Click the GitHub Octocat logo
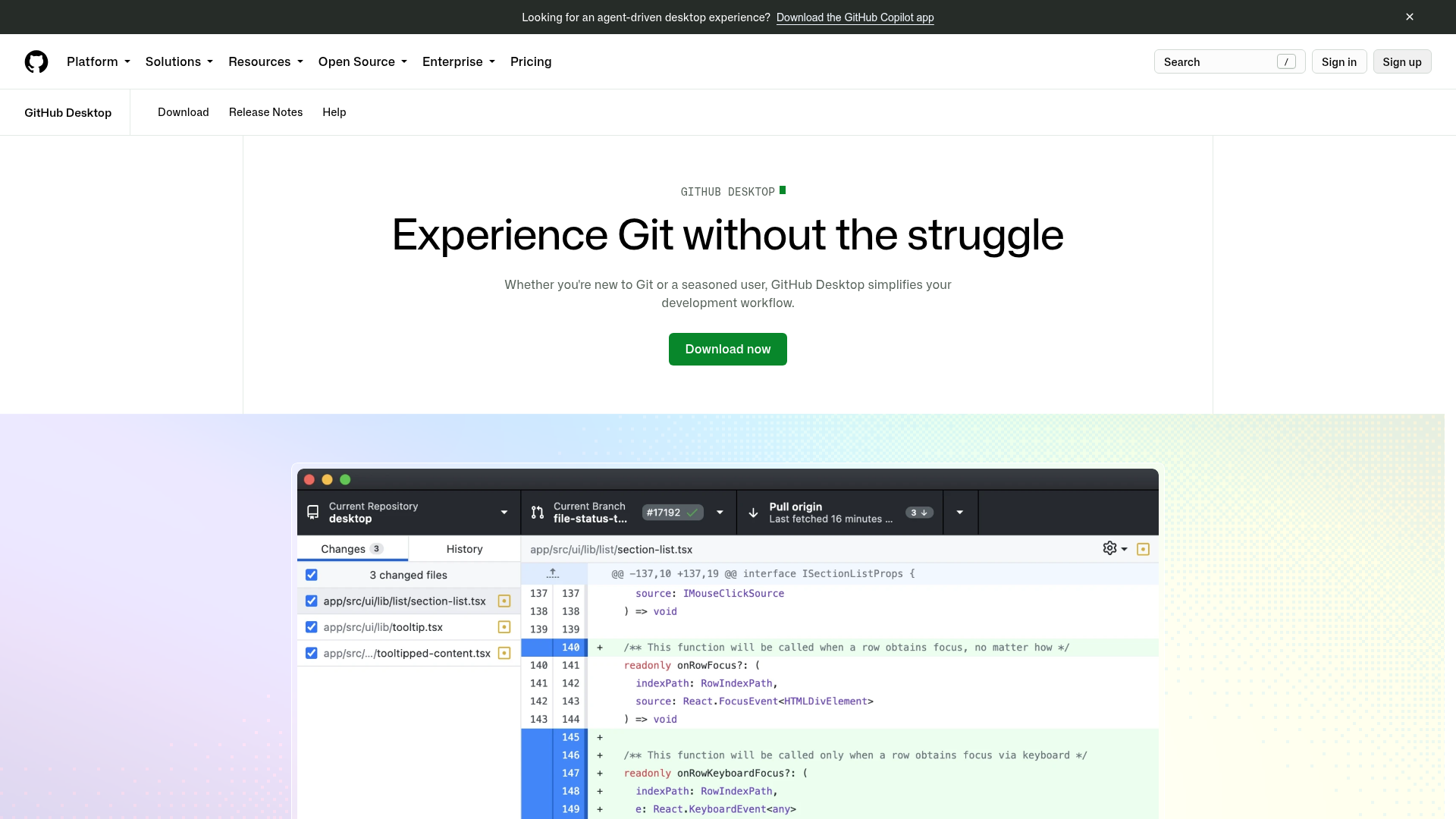 click(x=36, y=61)
